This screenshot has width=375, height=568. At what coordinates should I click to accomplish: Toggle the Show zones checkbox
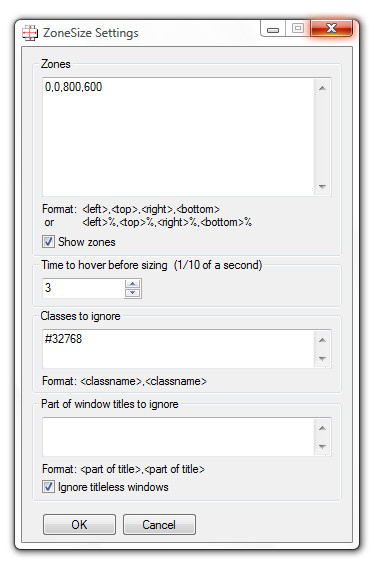(48, 242)
